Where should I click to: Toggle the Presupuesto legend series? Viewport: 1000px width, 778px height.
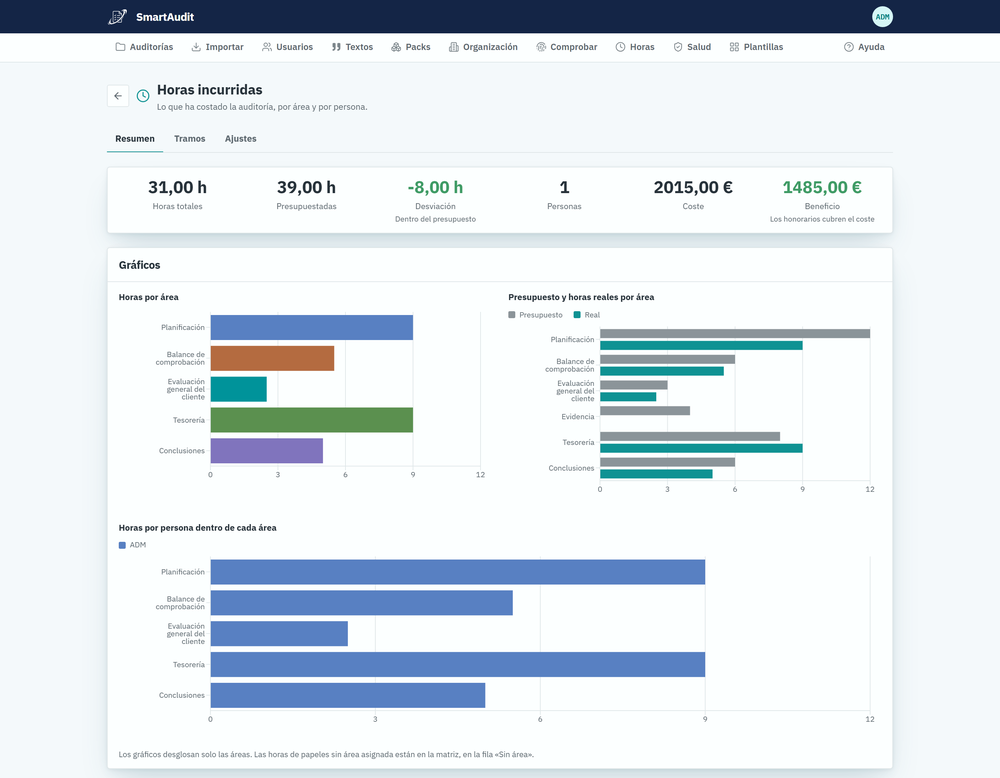pos(535,314)
